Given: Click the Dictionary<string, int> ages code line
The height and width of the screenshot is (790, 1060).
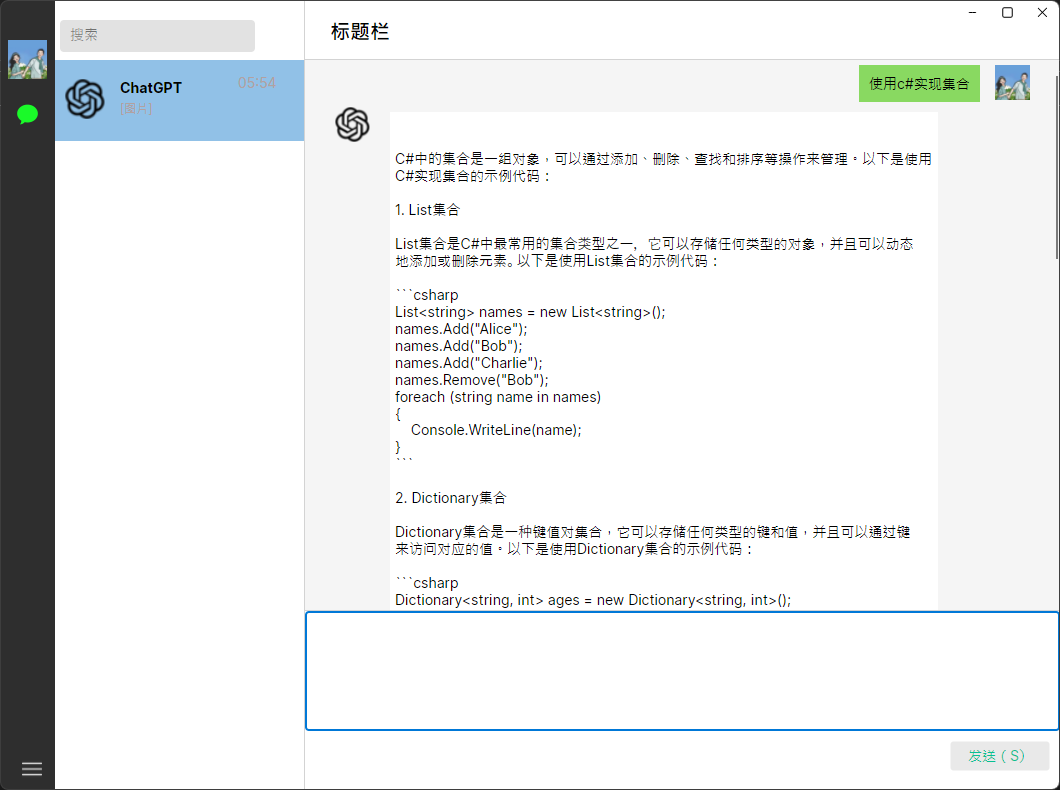Looking at the screenshot, I should pyautogui.click(x=593, y=600).
